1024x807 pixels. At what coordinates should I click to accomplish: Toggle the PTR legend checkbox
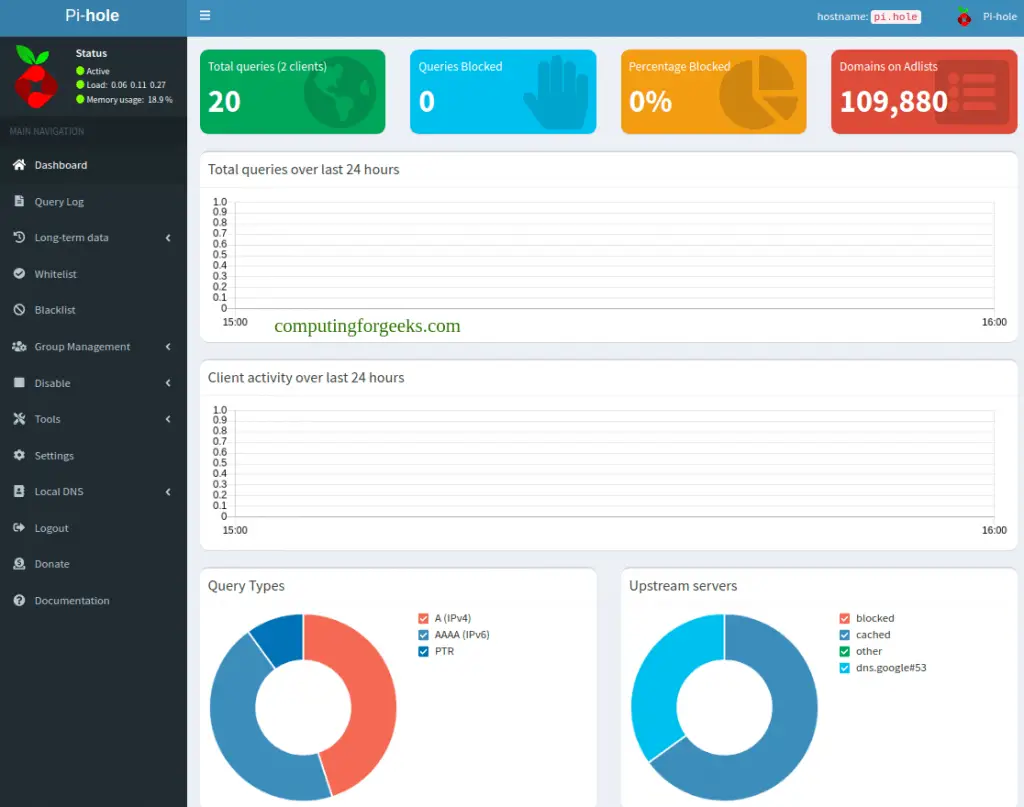(423, 652)
